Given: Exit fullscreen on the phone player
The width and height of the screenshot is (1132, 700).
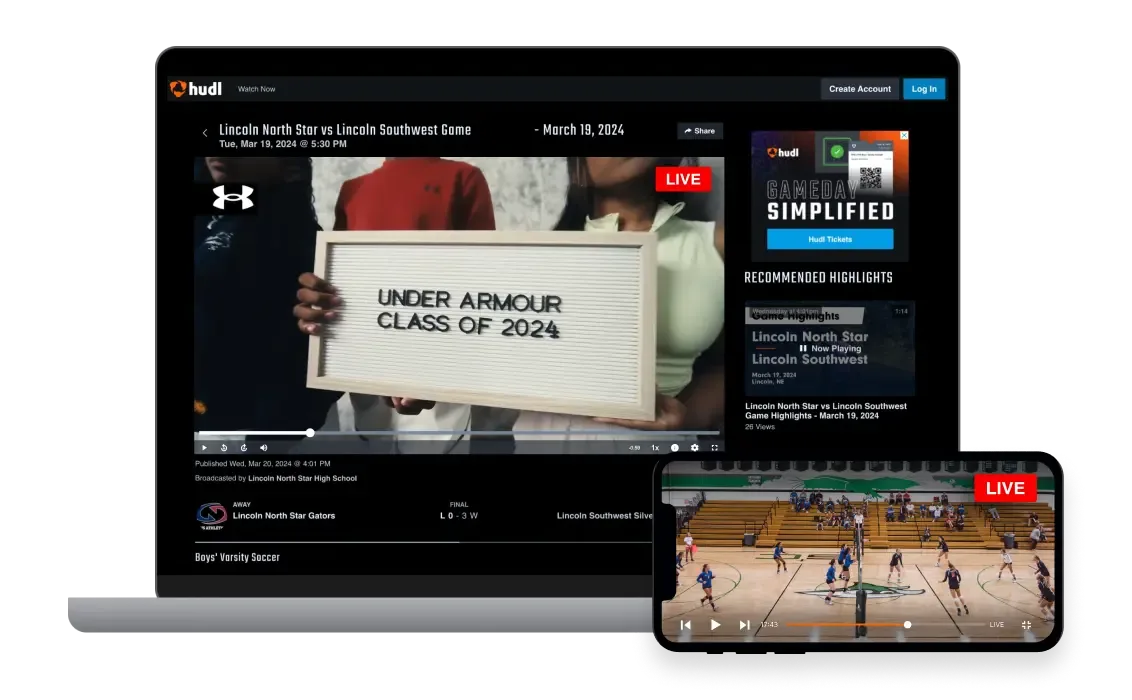Looking at the screenshot, I should click(x=1026, y=625).
